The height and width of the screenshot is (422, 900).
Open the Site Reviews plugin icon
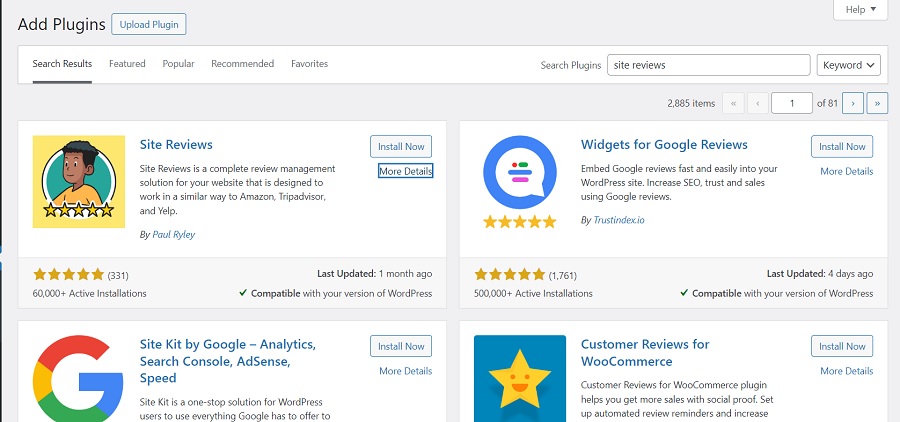point(79,181)
